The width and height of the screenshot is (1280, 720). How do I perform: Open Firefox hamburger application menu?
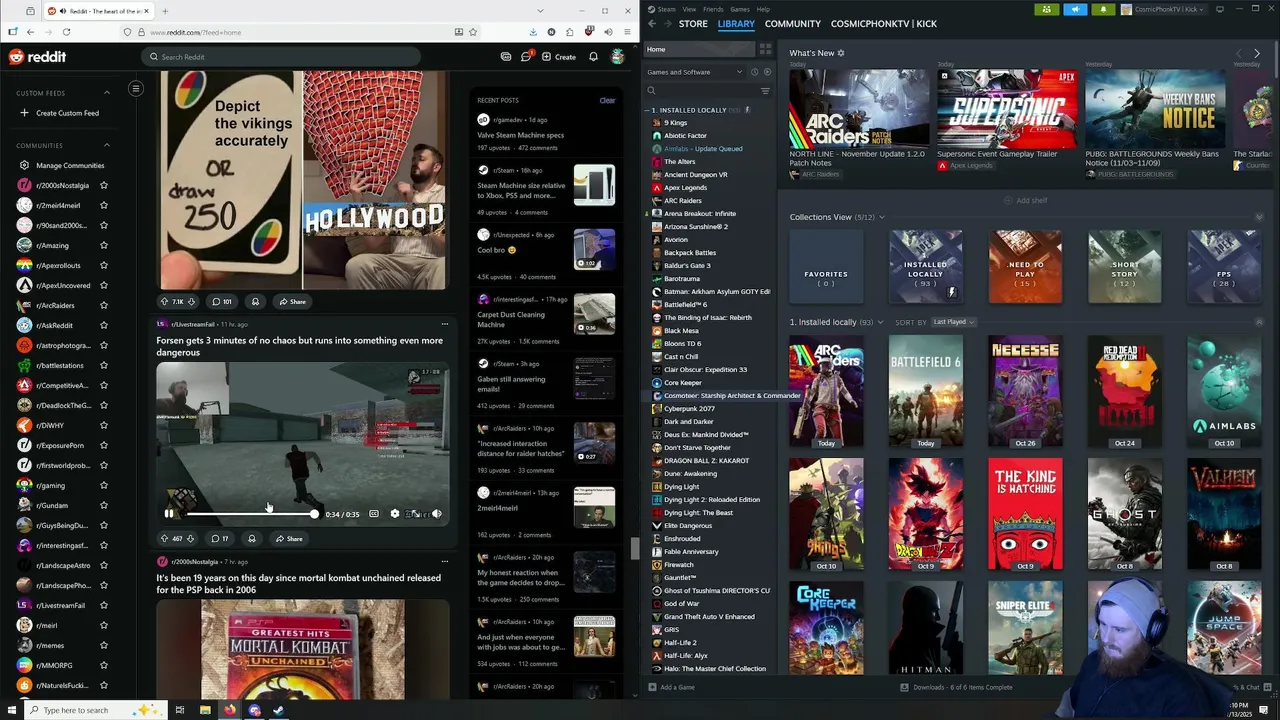click(x=625, y=32)
